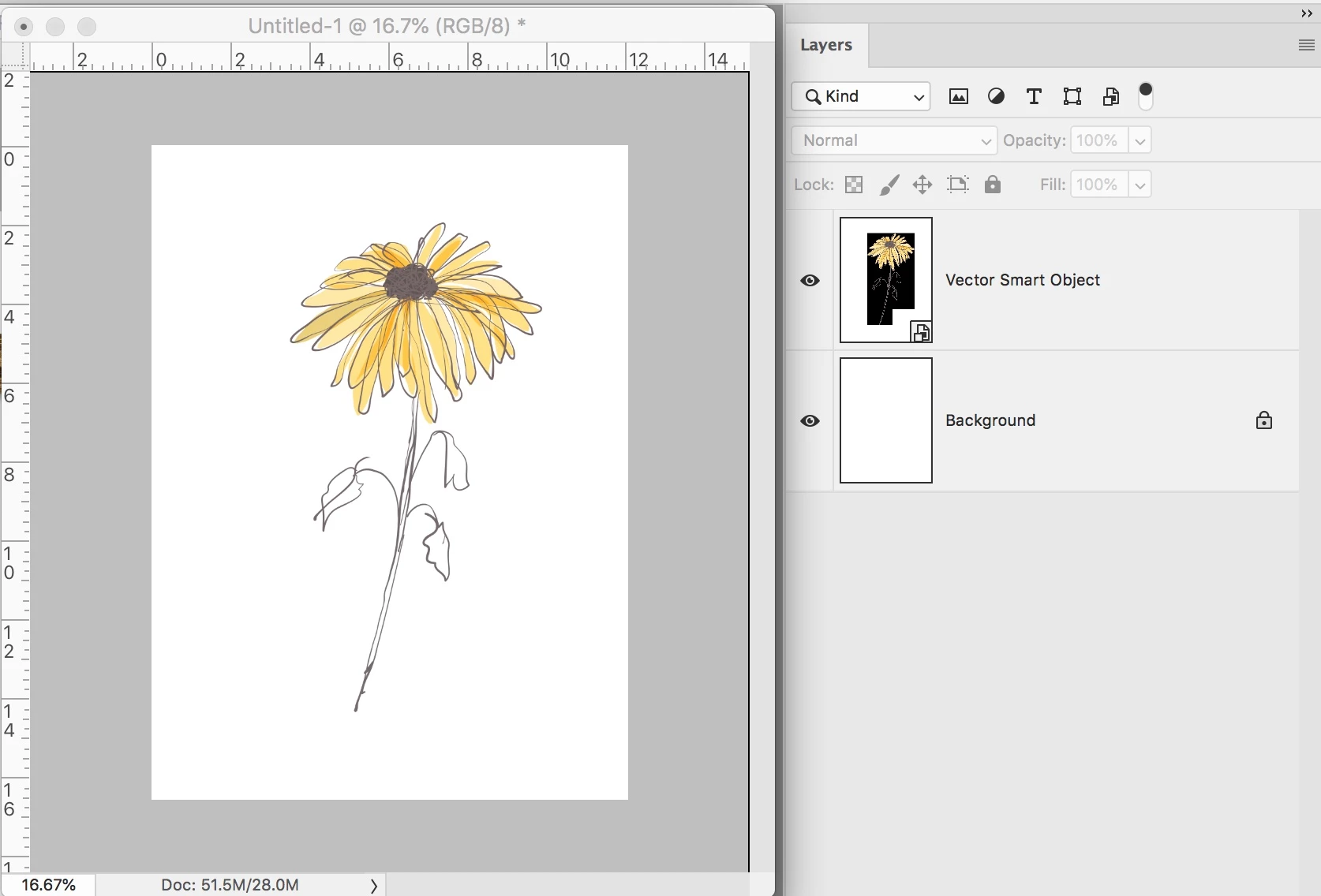The height and width of the screenshot is (896, 1321).
Task: Expand the Opacity slider dropdown arrow
Action: point(1140,141)
